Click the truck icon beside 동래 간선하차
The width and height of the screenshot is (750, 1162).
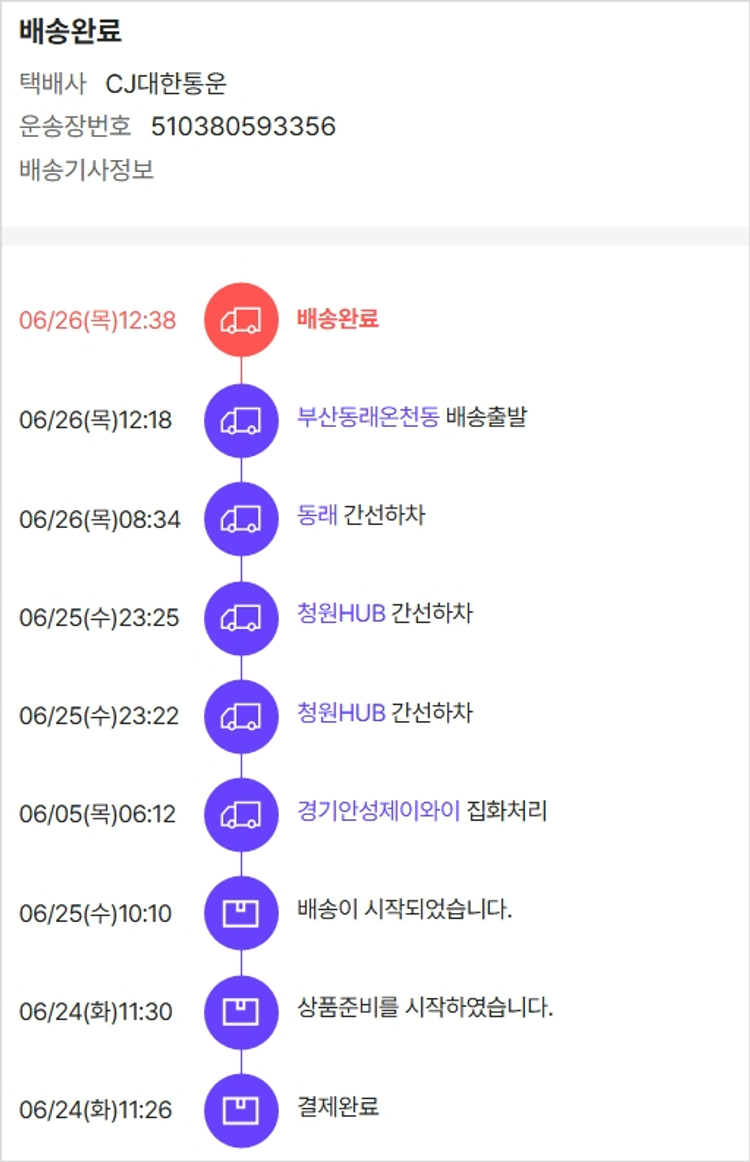(241, 518)
